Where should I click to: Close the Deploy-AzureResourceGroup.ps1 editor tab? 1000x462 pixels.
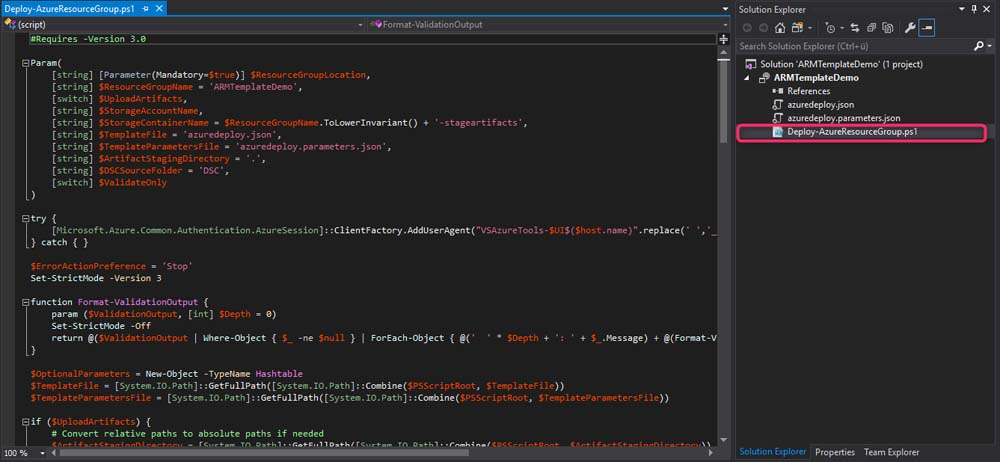(160, 9)
